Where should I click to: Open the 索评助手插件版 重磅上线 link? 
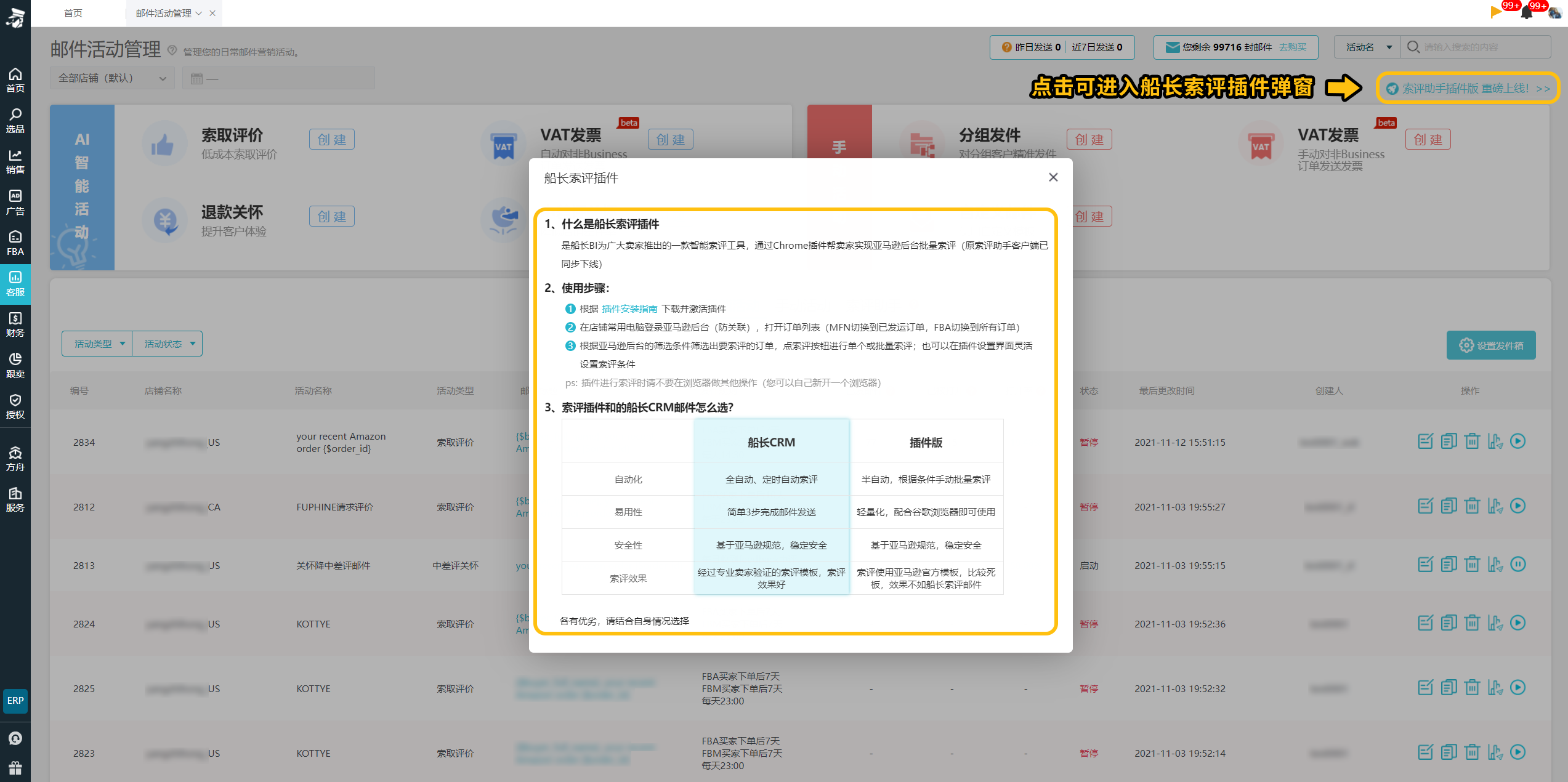click(x=1468, y=88)
